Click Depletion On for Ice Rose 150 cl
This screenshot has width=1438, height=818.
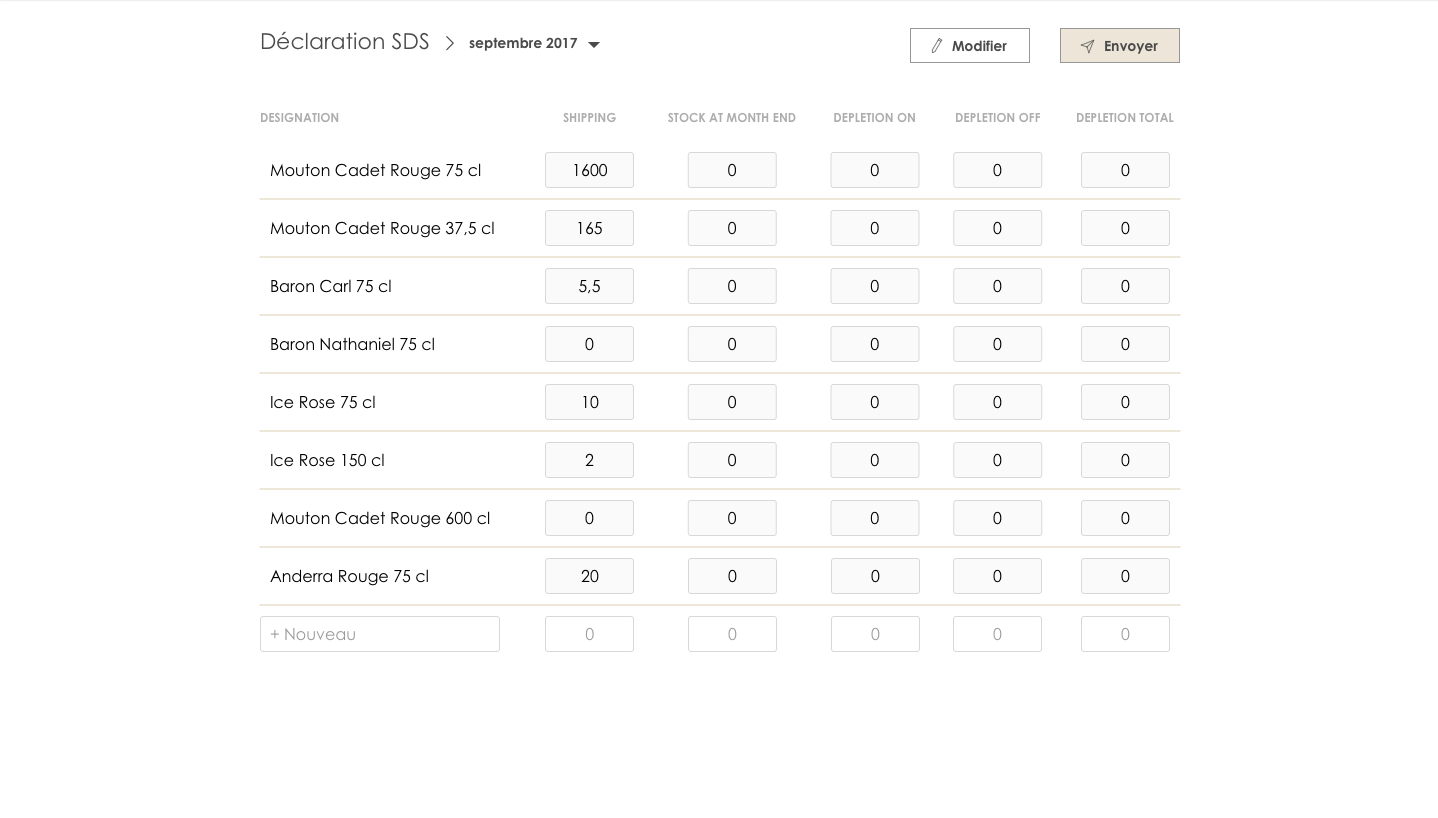click(x=875, y=460)
